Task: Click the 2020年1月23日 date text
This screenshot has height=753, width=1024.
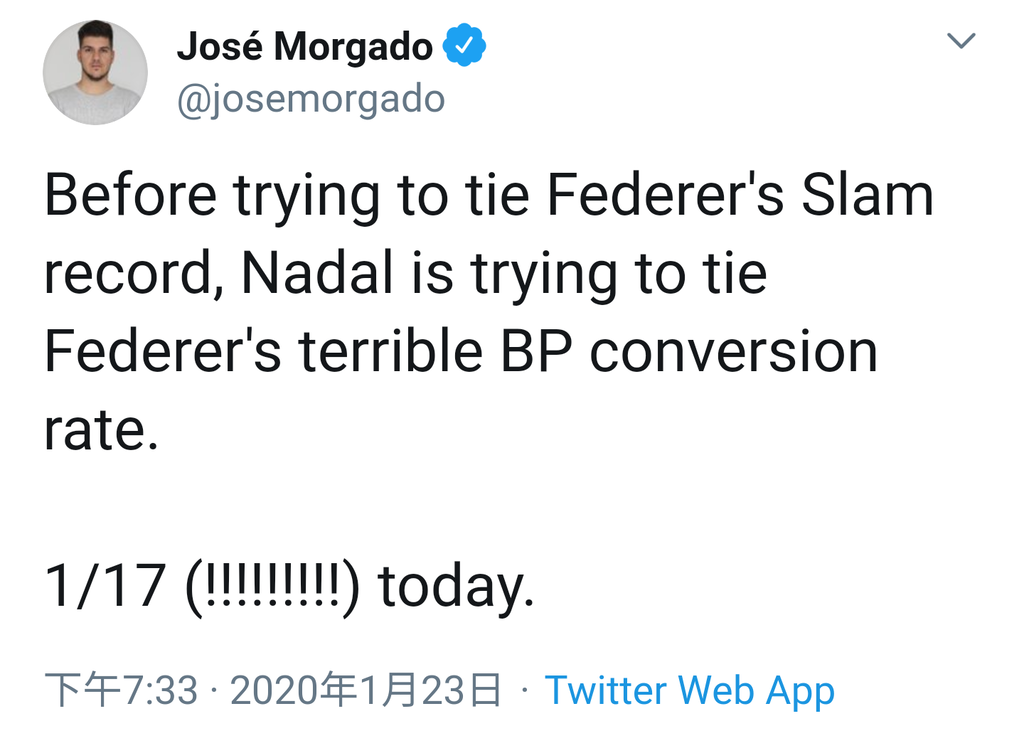Action: click(366, 690)
